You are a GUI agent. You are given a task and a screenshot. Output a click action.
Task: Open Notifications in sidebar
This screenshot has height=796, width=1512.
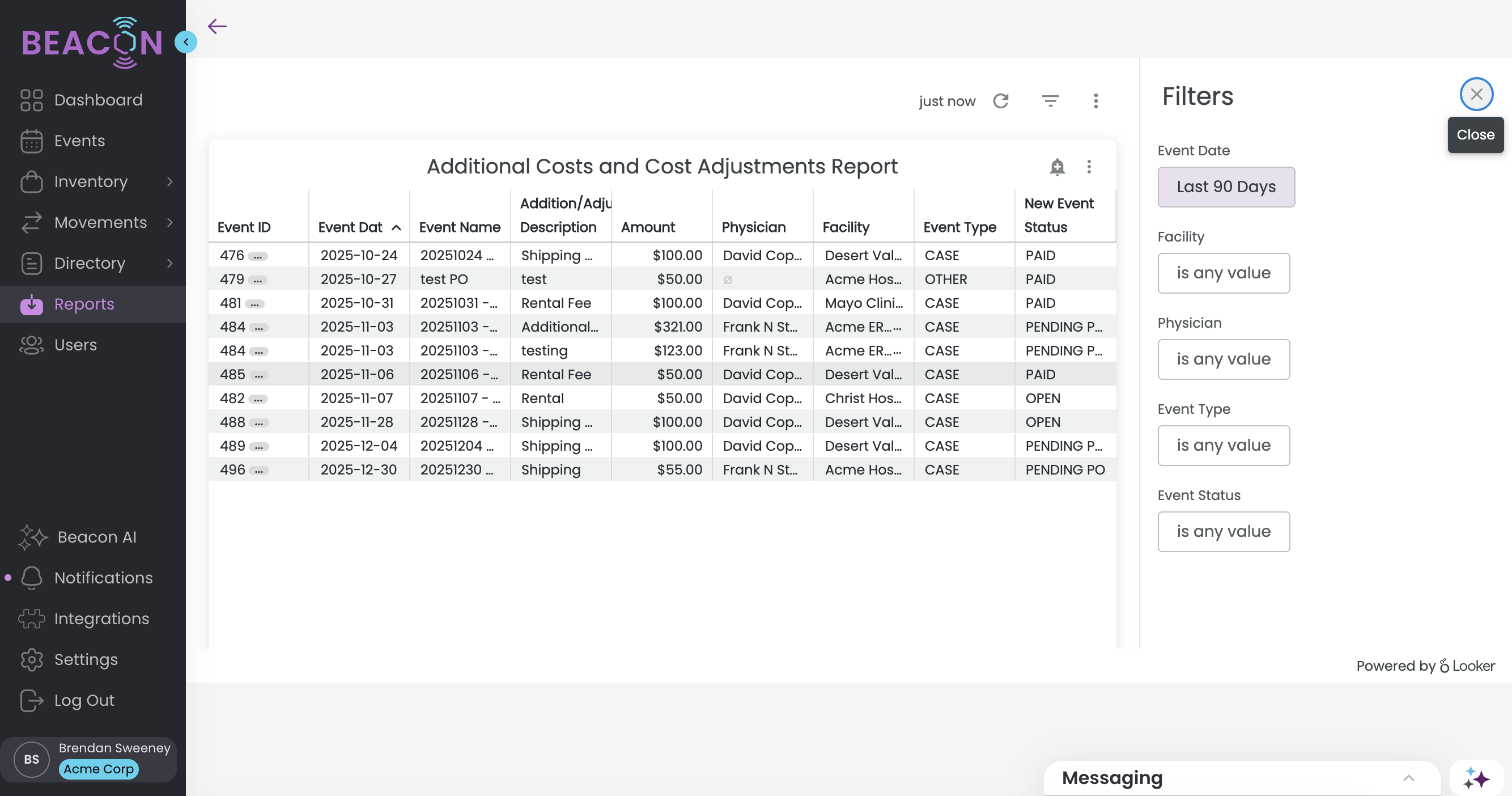(x=103, y=578)
